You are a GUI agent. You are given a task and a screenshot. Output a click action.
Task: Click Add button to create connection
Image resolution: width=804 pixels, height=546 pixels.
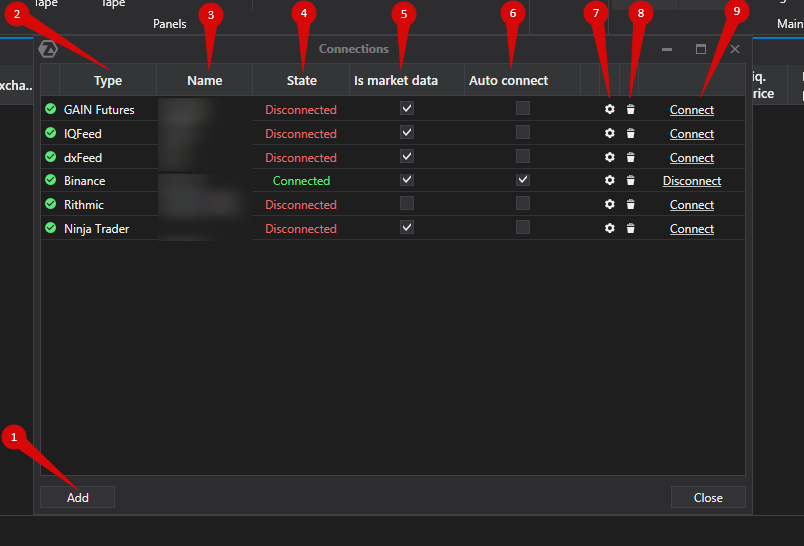point(77,497)
